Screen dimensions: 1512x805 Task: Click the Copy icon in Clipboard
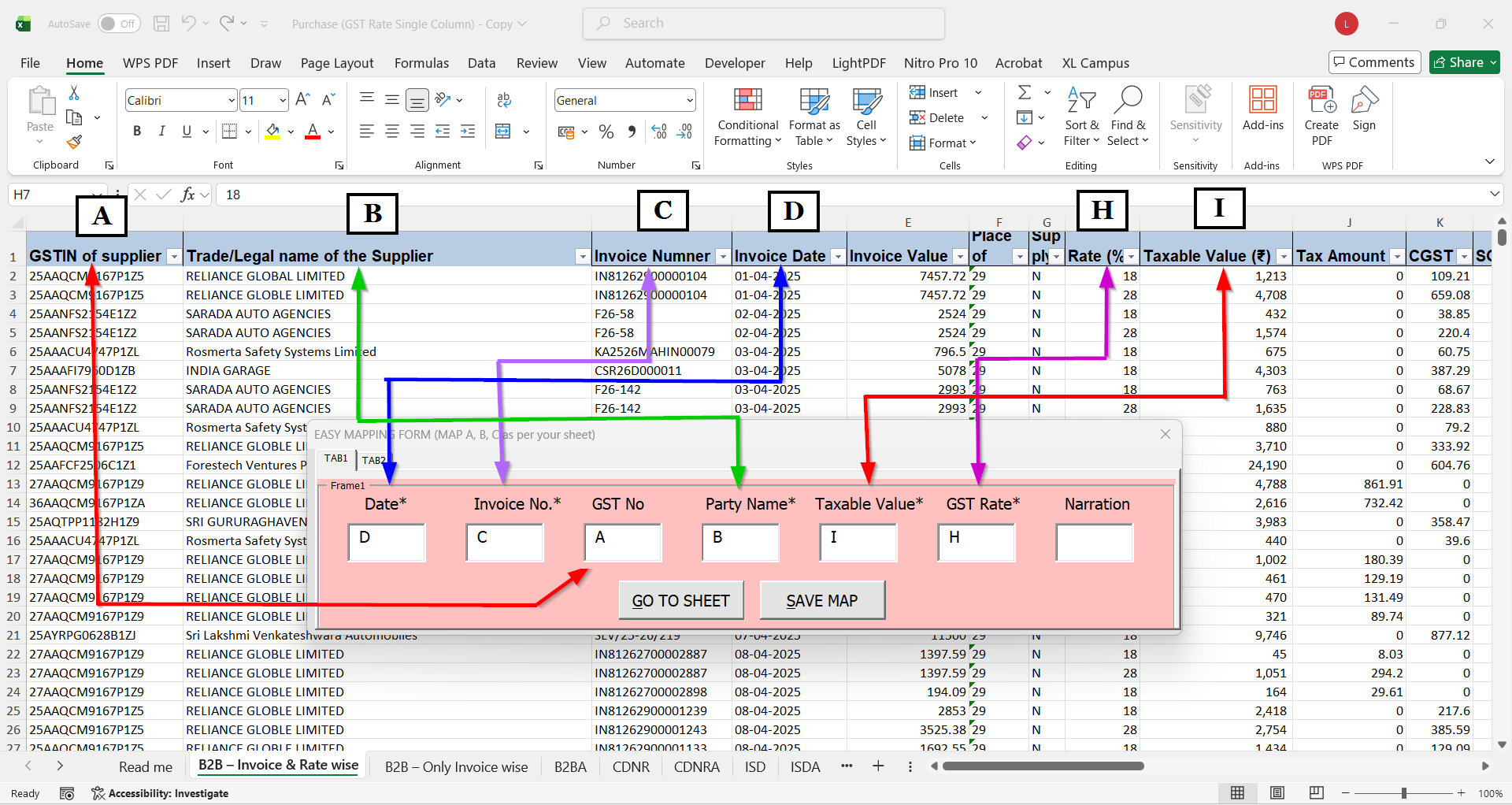tap(74, 117)
